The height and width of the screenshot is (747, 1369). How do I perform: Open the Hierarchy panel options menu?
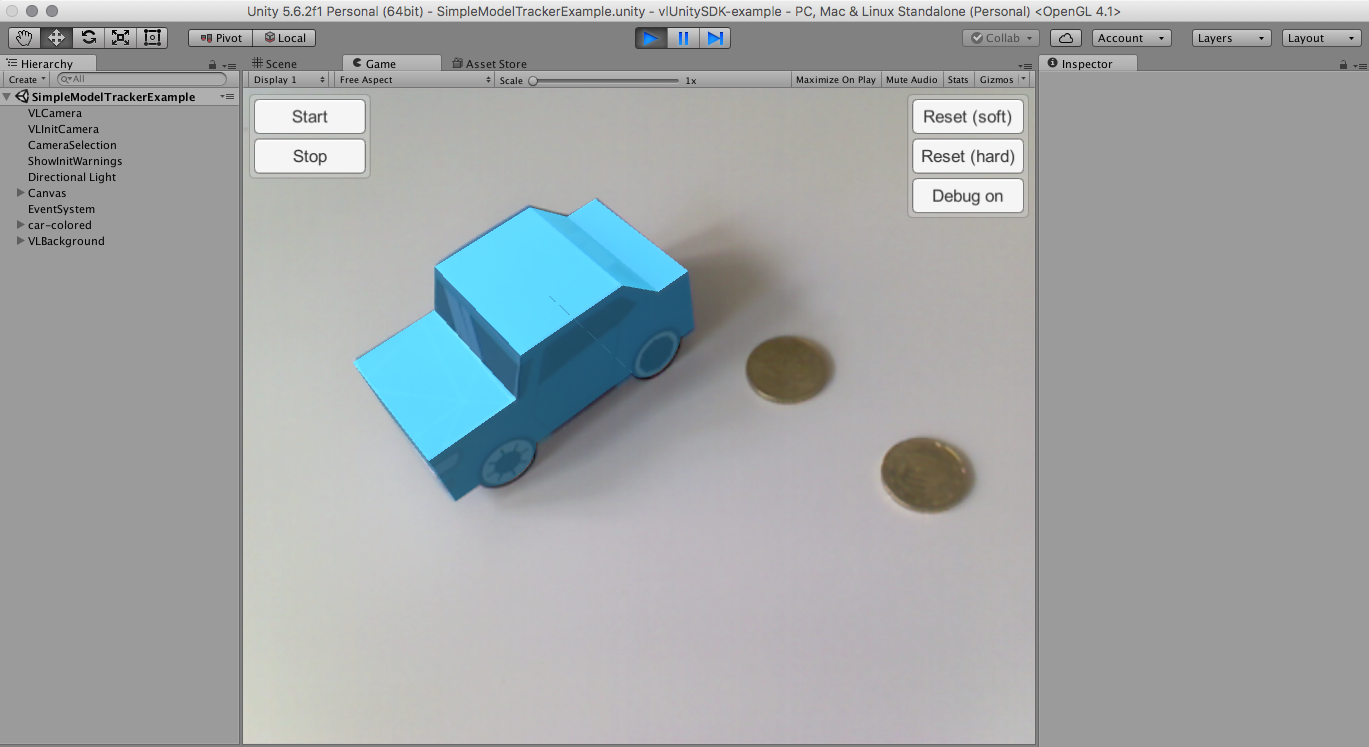pos(229,64)
